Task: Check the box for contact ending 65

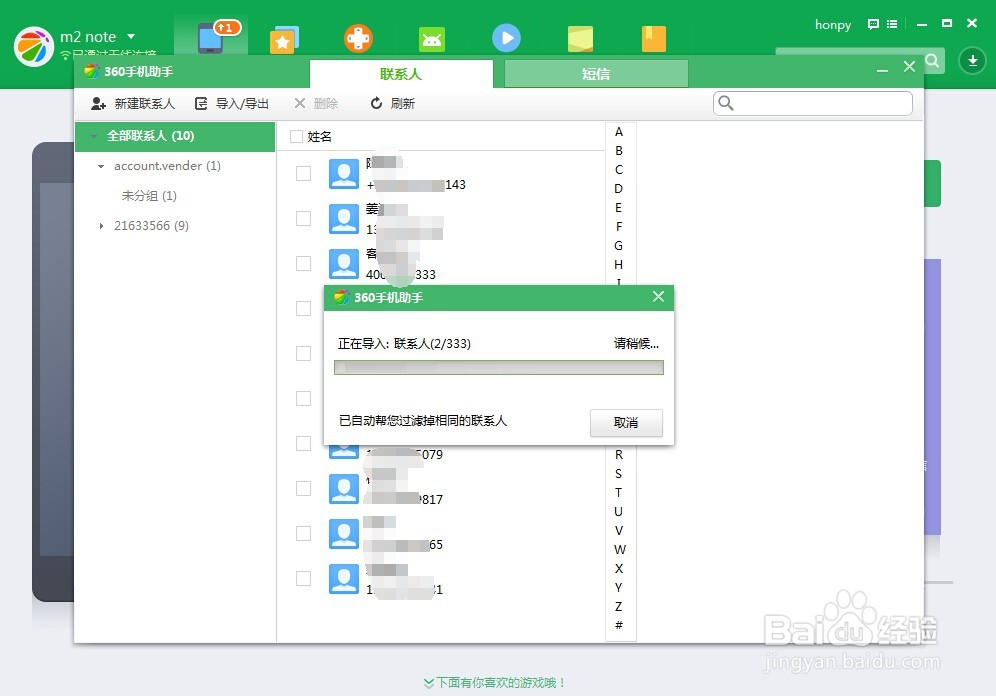Action: [x=304, y=533]
